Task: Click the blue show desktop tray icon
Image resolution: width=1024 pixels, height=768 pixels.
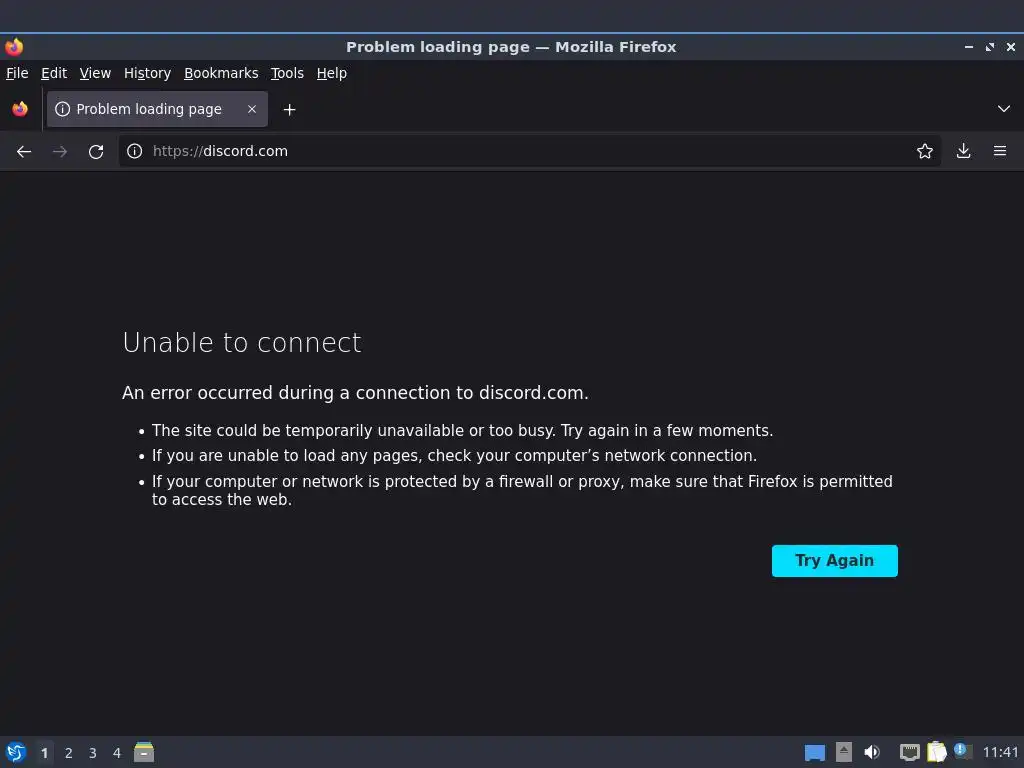Action: click(814, 753)
